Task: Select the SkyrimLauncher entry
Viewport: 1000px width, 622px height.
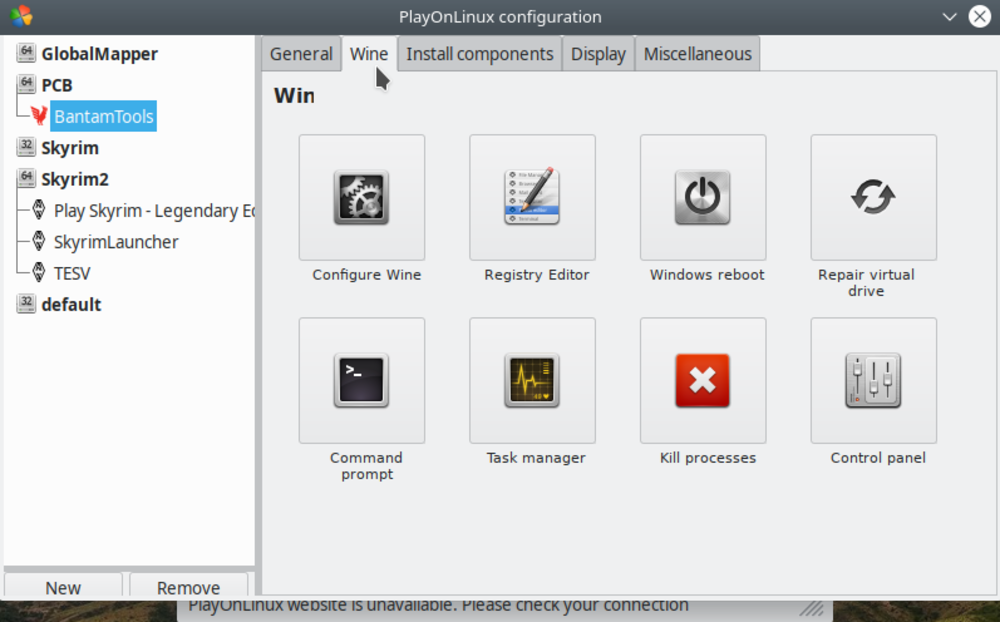Action: (116, 242)
